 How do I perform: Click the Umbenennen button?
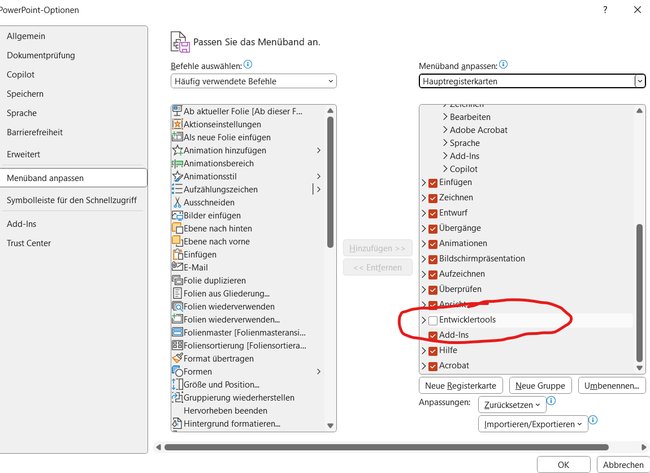tap(612, 386)
